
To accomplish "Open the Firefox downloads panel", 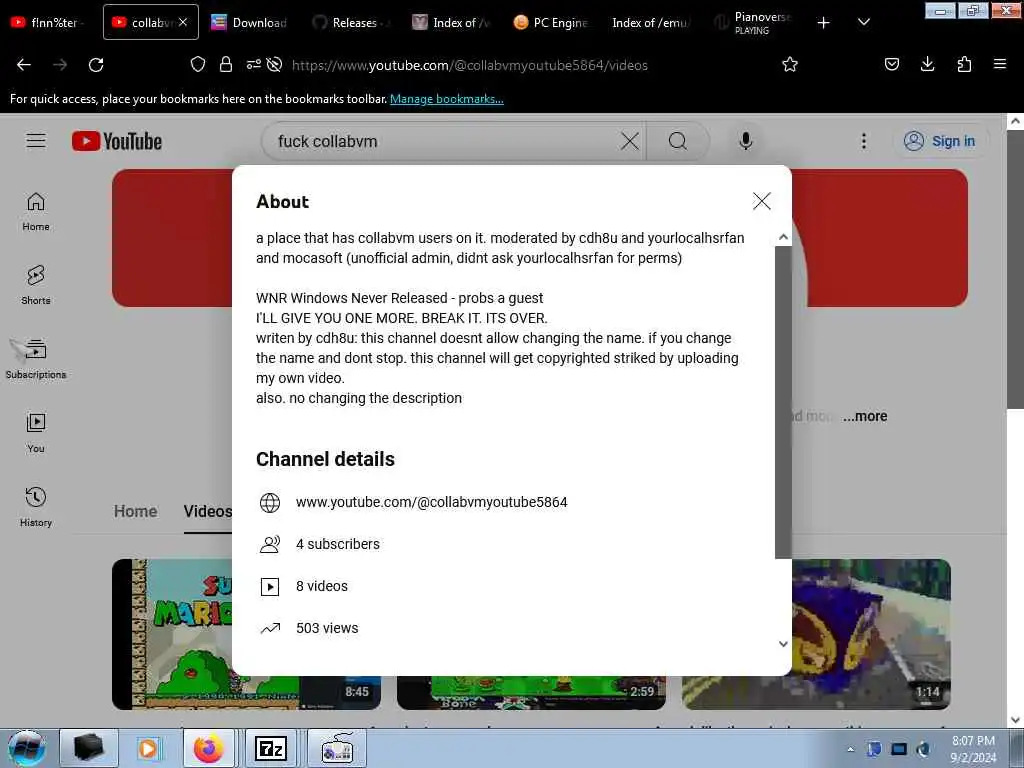I will coord(927,64).
